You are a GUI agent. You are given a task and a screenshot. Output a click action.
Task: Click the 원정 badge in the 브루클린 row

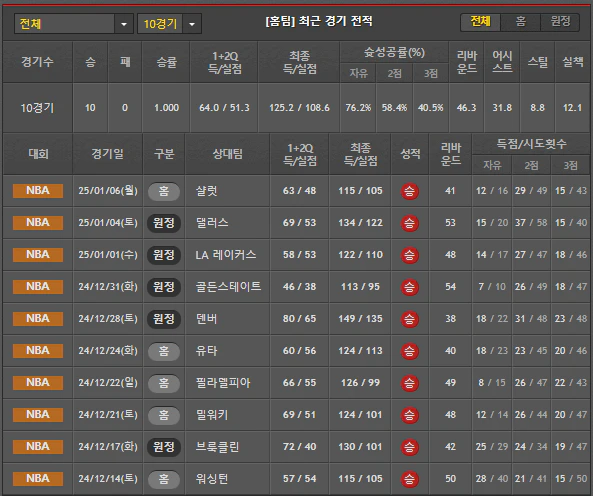[x=164, y=447]
